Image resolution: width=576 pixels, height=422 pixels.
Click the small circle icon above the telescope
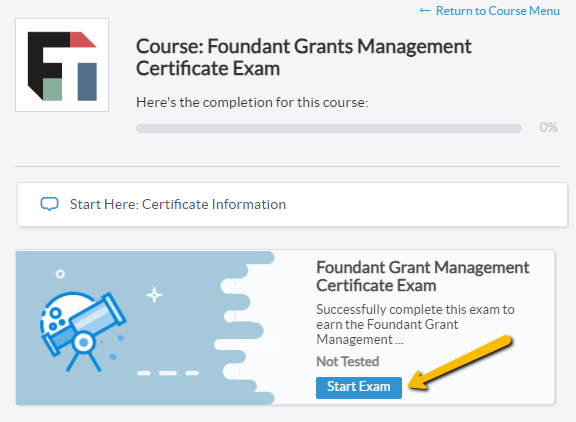[x=60, y=274]
